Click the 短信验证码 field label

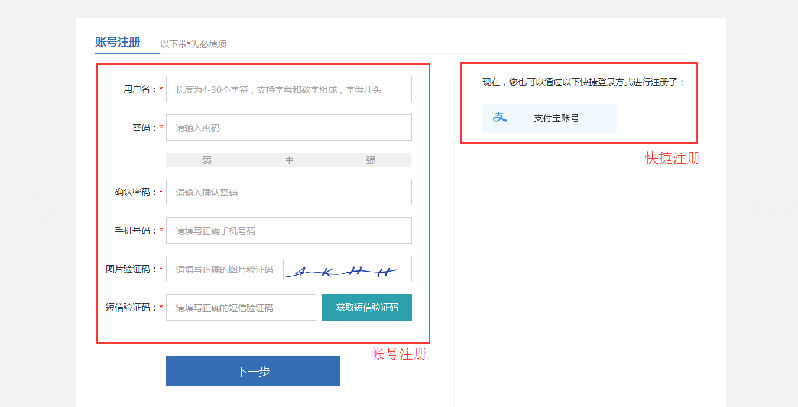click(131, 307)
